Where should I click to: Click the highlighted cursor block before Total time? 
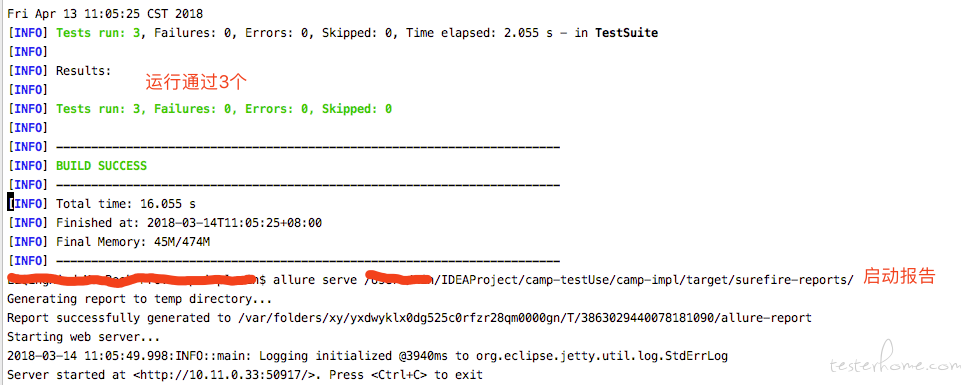coord(10,204)
